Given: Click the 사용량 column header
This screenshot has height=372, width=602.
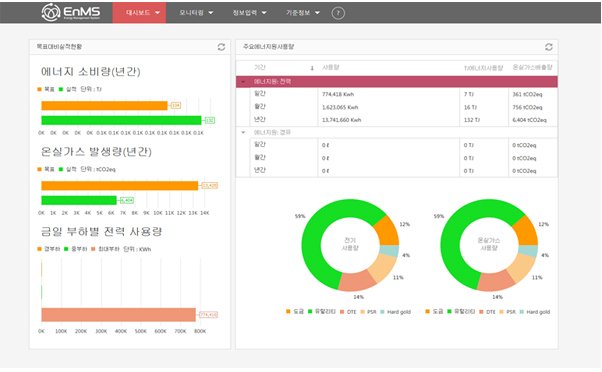Looking at the screenshot, I should click(330, 67).
